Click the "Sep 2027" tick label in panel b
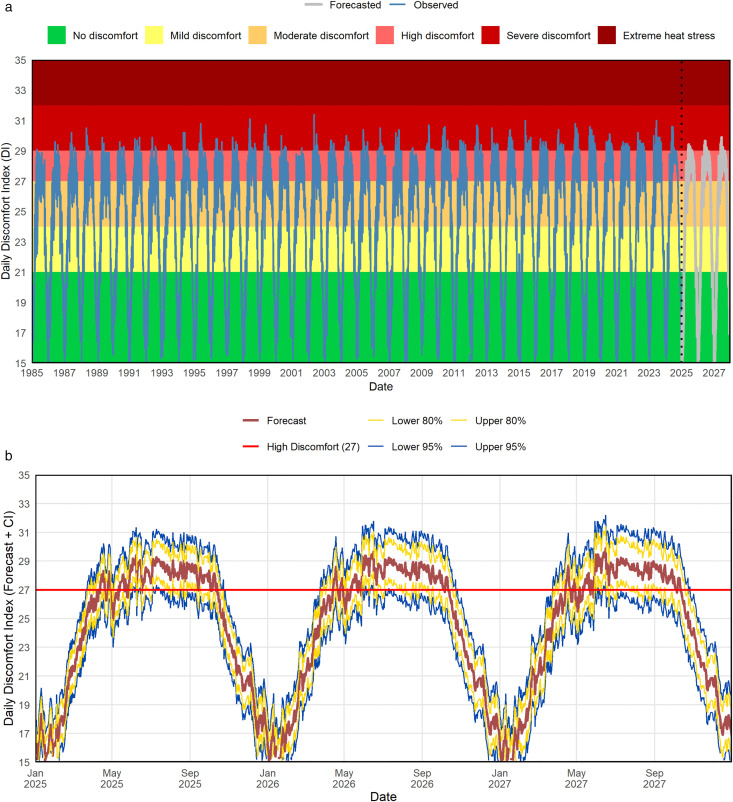 pos(654,778)
